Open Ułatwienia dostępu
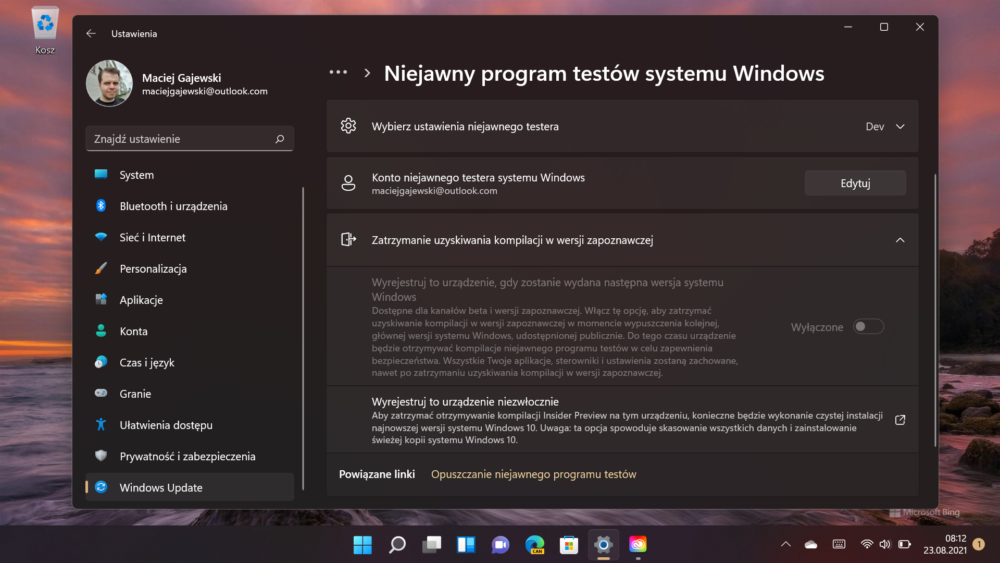1000x563 pixels. [x=189, y=425]
